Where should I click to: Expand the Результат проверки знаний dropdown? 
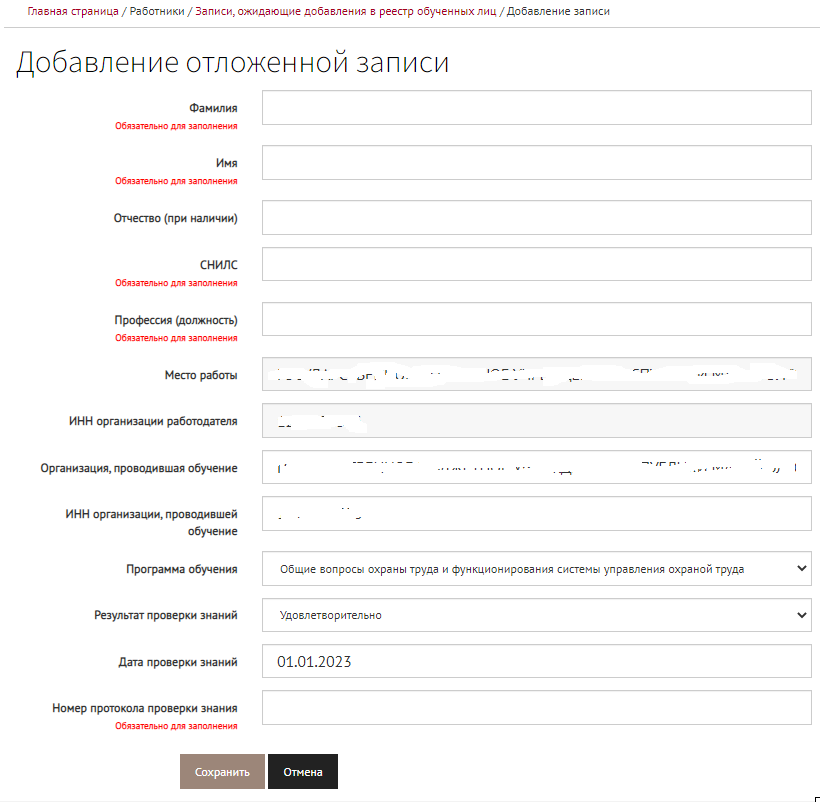(537, 615)
